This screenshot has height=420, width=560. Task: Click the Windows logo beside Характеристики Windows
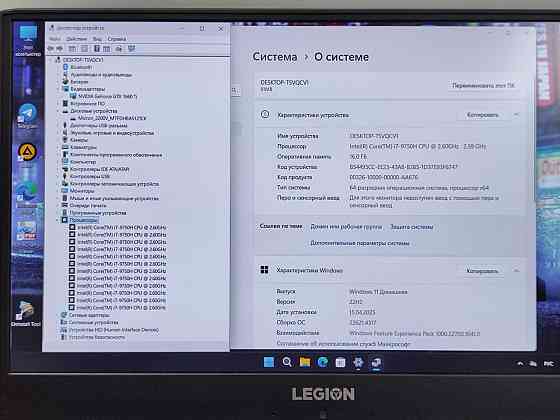point(264,270)
